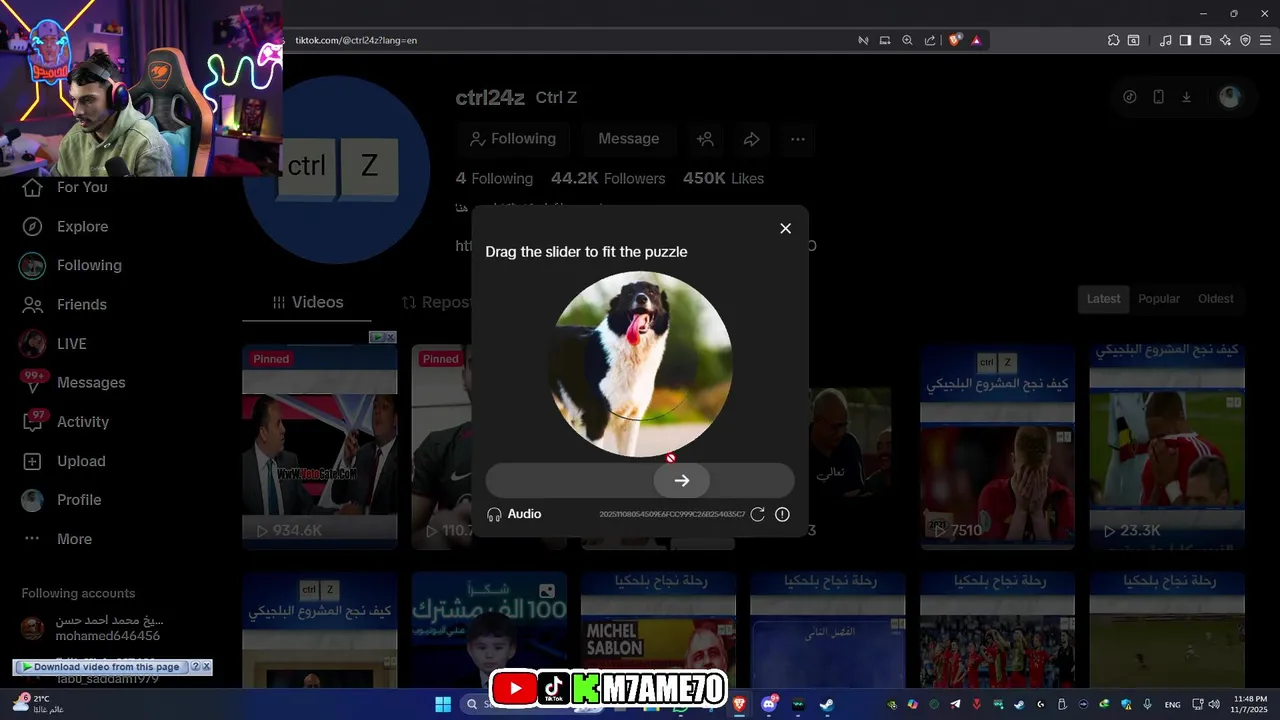Open Following feed in sidebar
The image size is (1280, 720).
click(70, 265)
